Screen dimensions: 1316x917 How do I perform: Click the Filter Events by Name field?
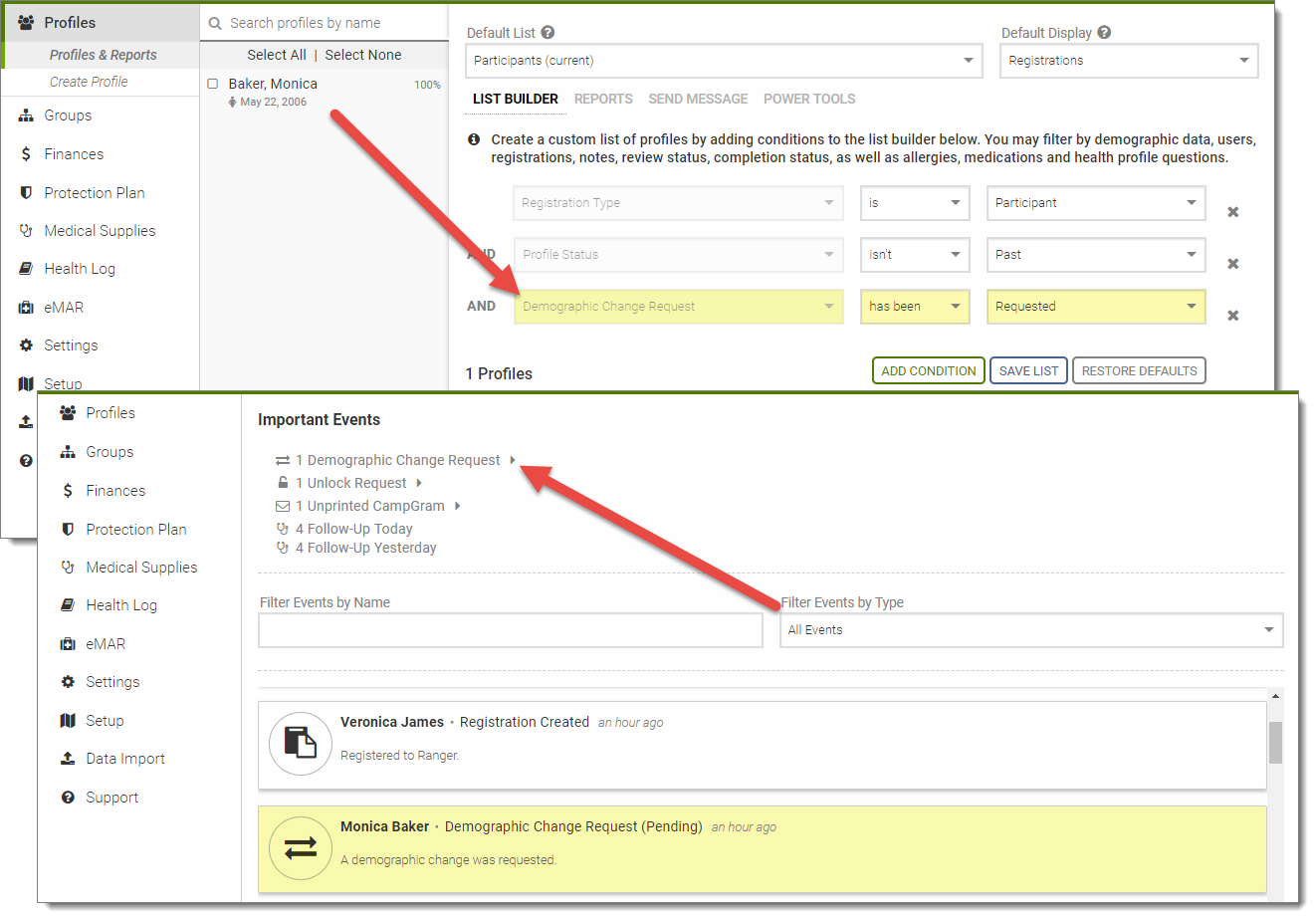(510, 630)
